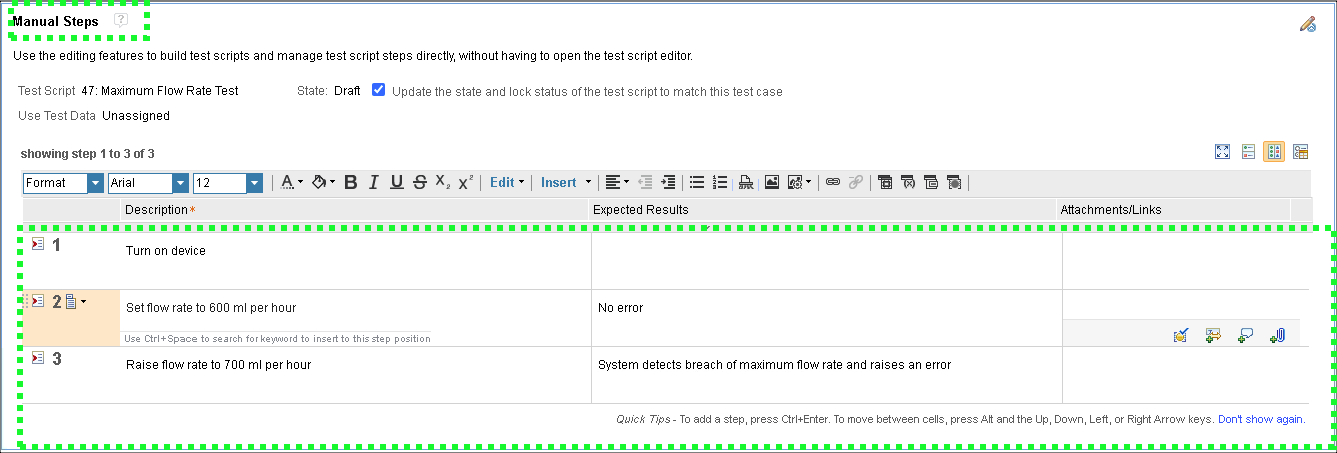Switch to full-screen view of steps
Screen dimensions: 1337x453
coord(1222,152)
